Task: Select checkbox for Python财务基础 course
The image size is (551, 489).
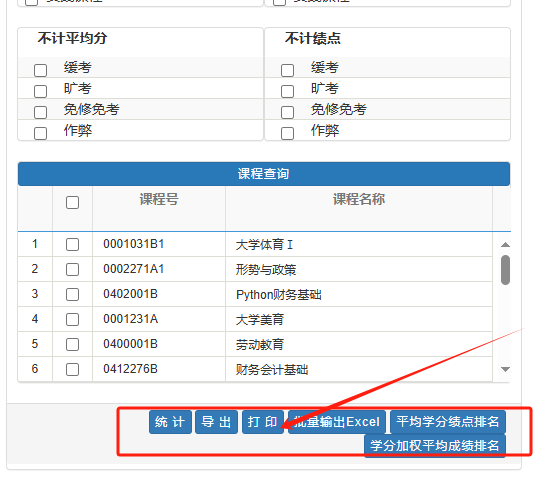Action: coord(72,294)
